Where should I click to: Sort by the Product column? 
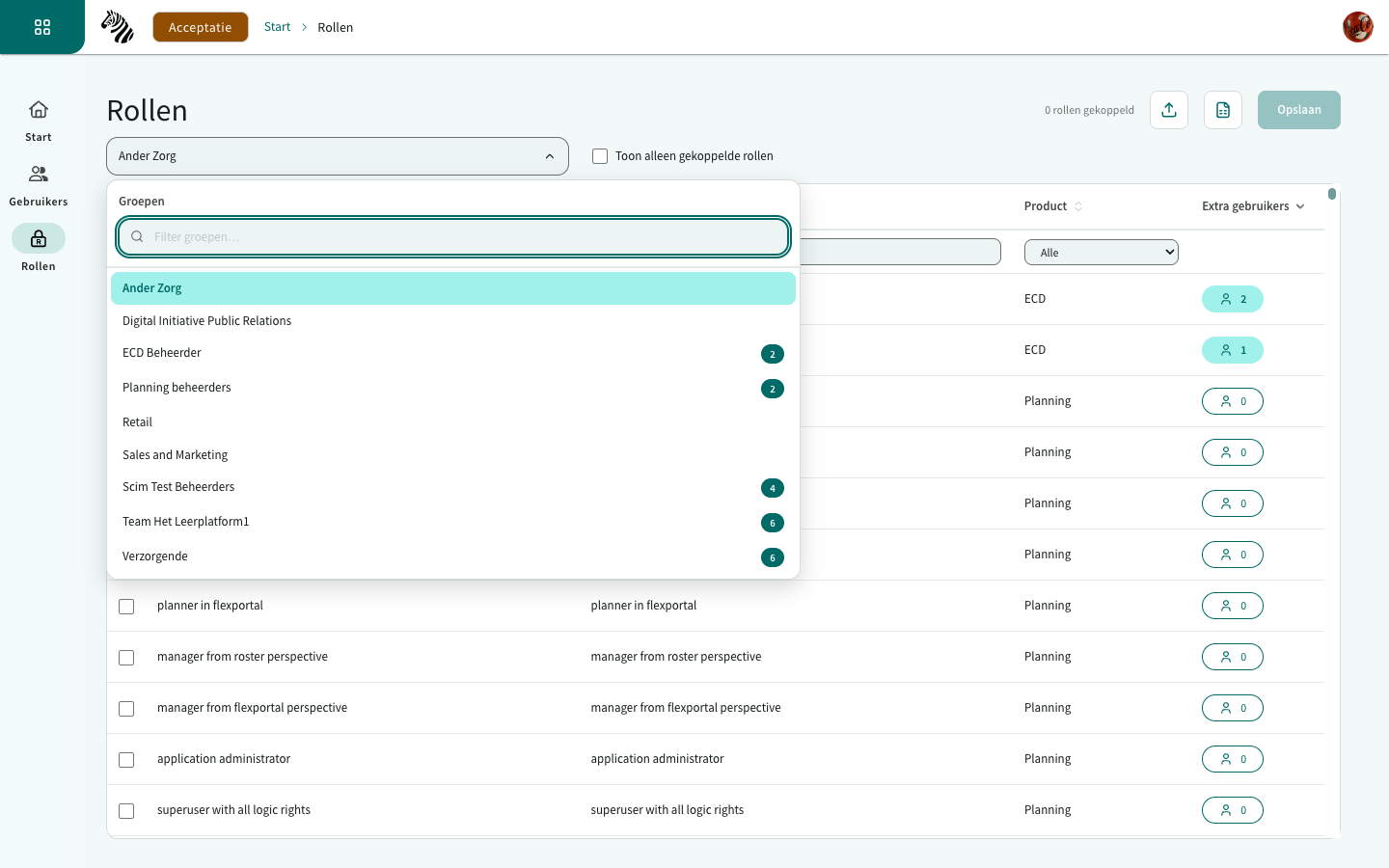coord(1053,206)
